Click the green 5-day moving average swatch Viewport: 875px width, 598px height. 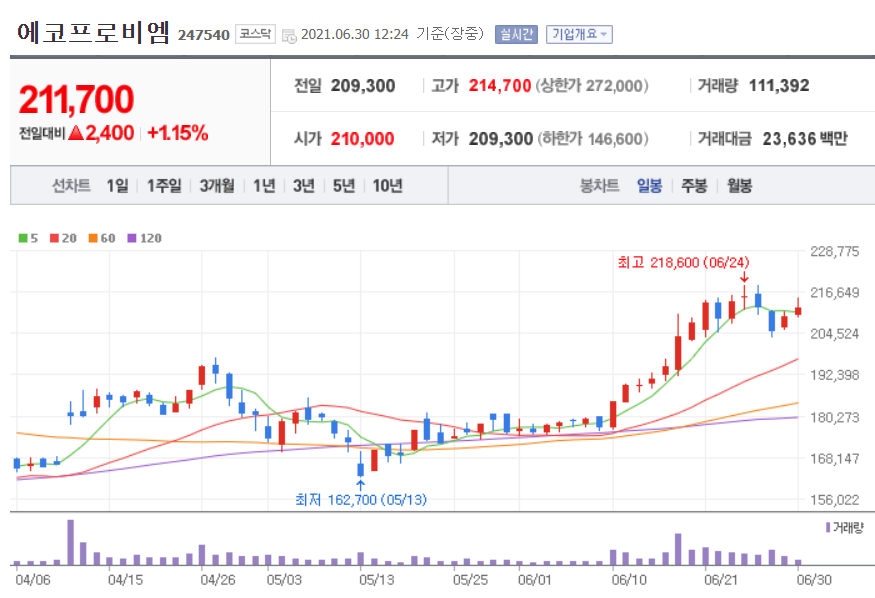[x=23, y=238]
